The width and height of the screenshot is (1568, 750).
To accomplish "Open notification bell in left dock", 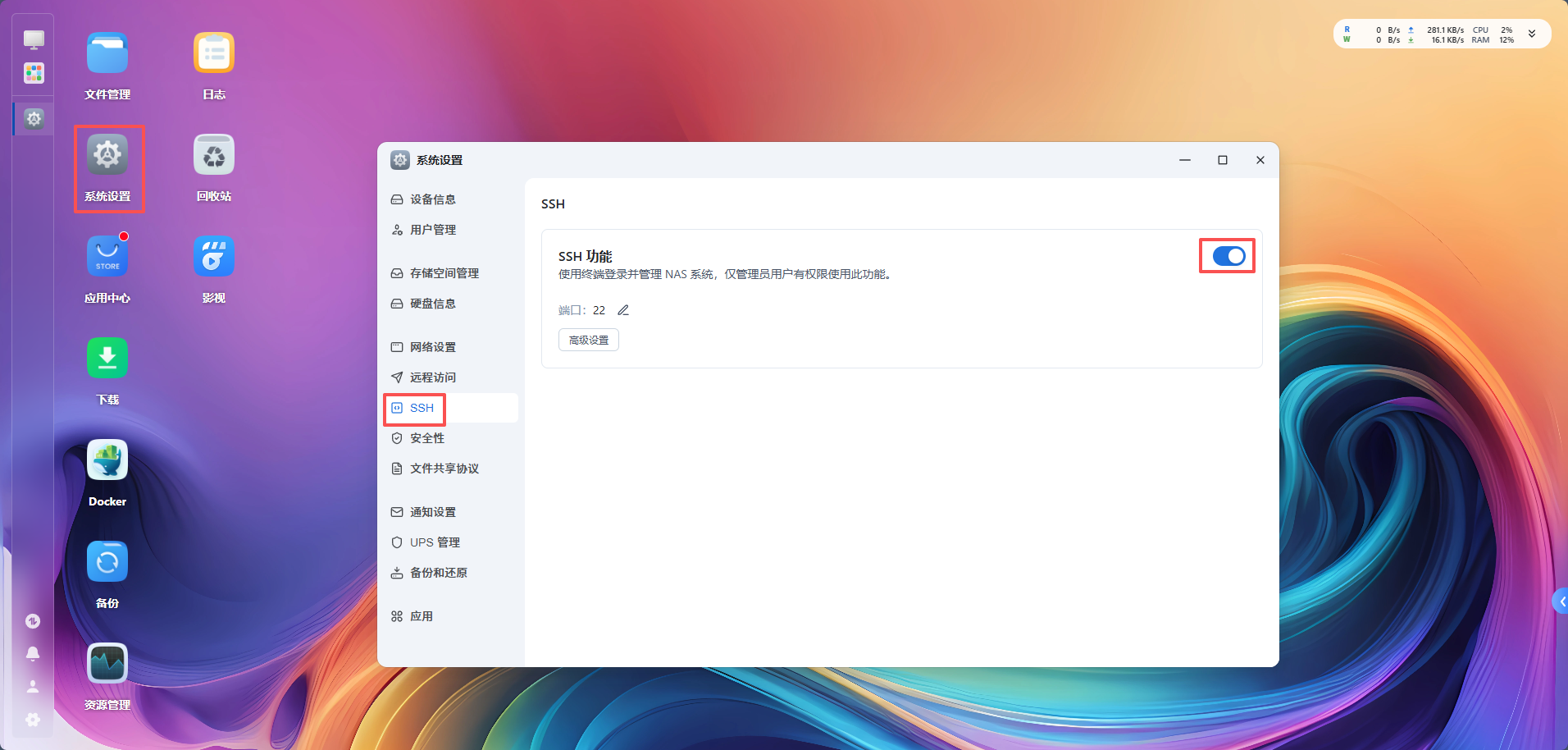I will (x=33, y=654).
